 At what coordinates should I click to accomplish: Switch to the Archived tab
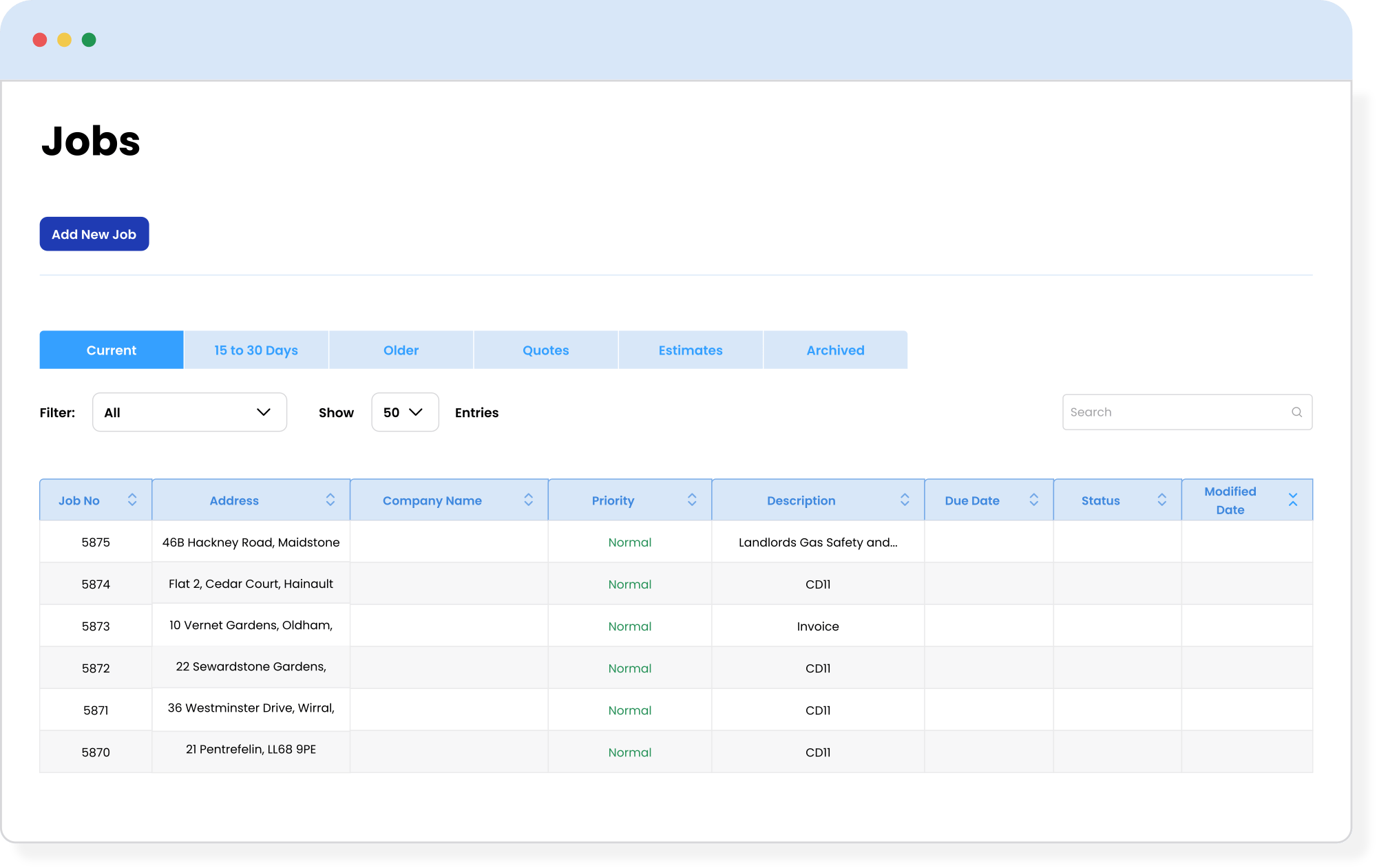coord(834,350)
